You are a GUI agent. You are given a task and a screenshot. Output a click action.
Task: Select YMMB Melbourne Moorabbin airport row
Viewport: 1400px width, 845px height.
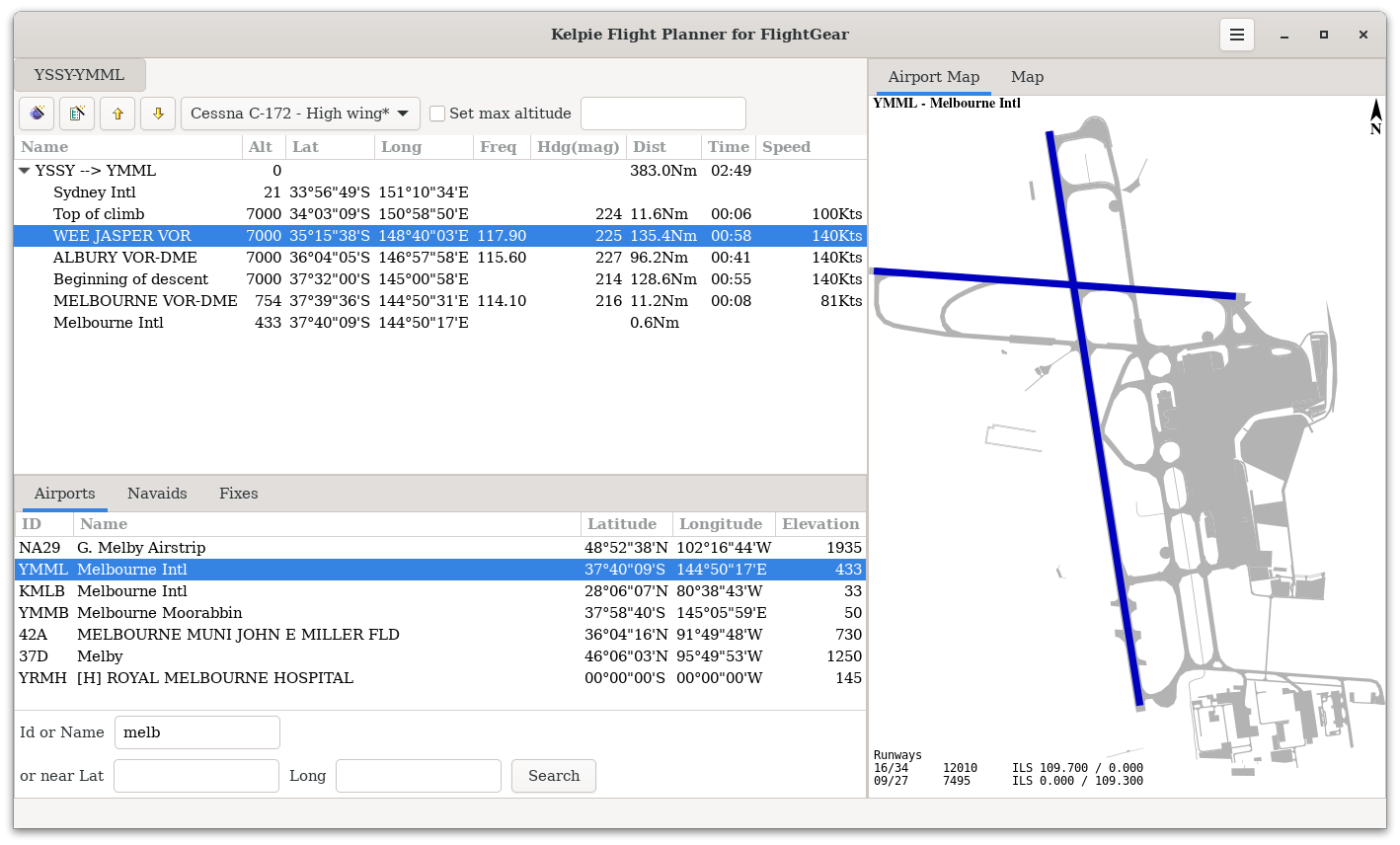(x=440, y=613)
